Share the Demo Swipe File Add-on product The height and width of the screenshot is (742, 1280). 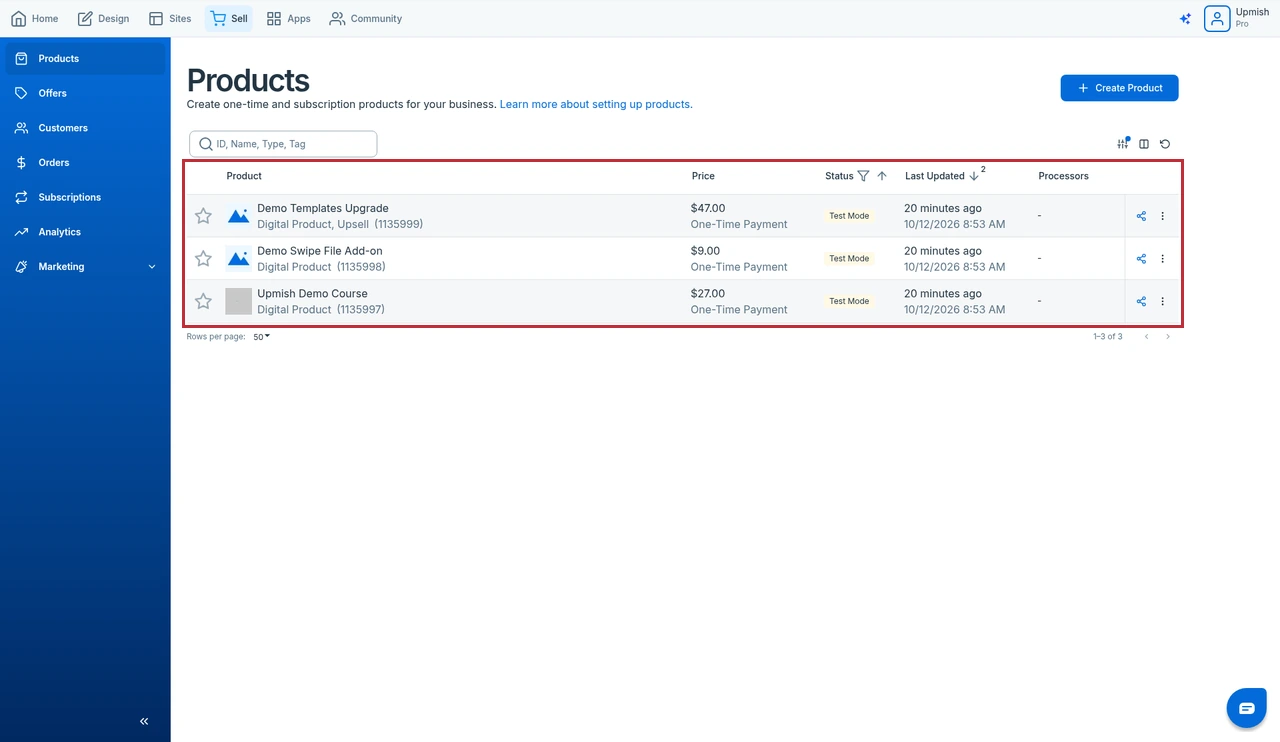click(x=1141, y=259)
